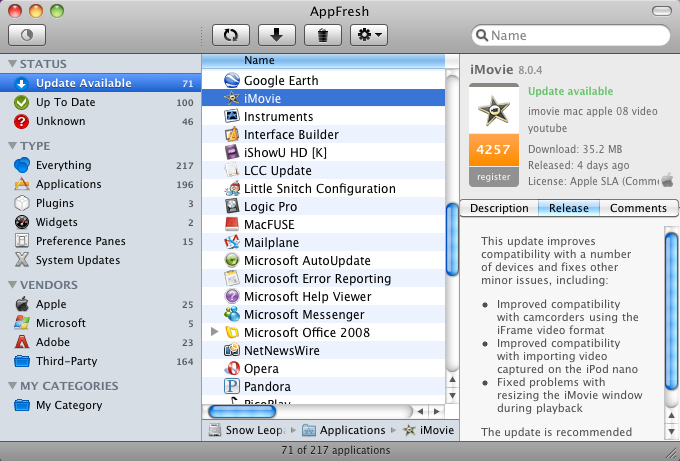680x461 pixels.
Task: Click the horizontal scroll right arrow
Action: [437, 411]
